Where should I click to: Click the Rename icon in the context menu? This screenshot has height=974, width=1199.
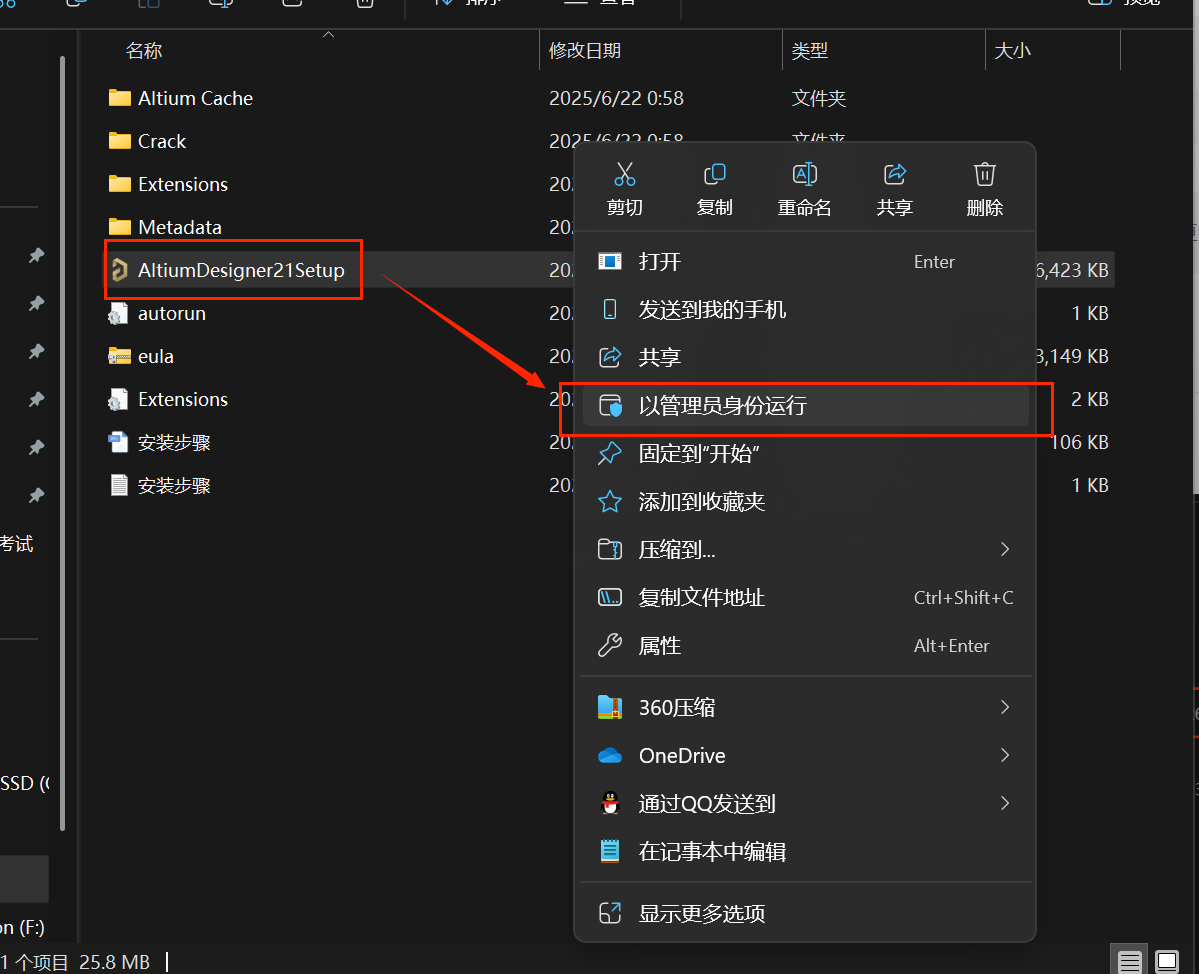[804, 174]
